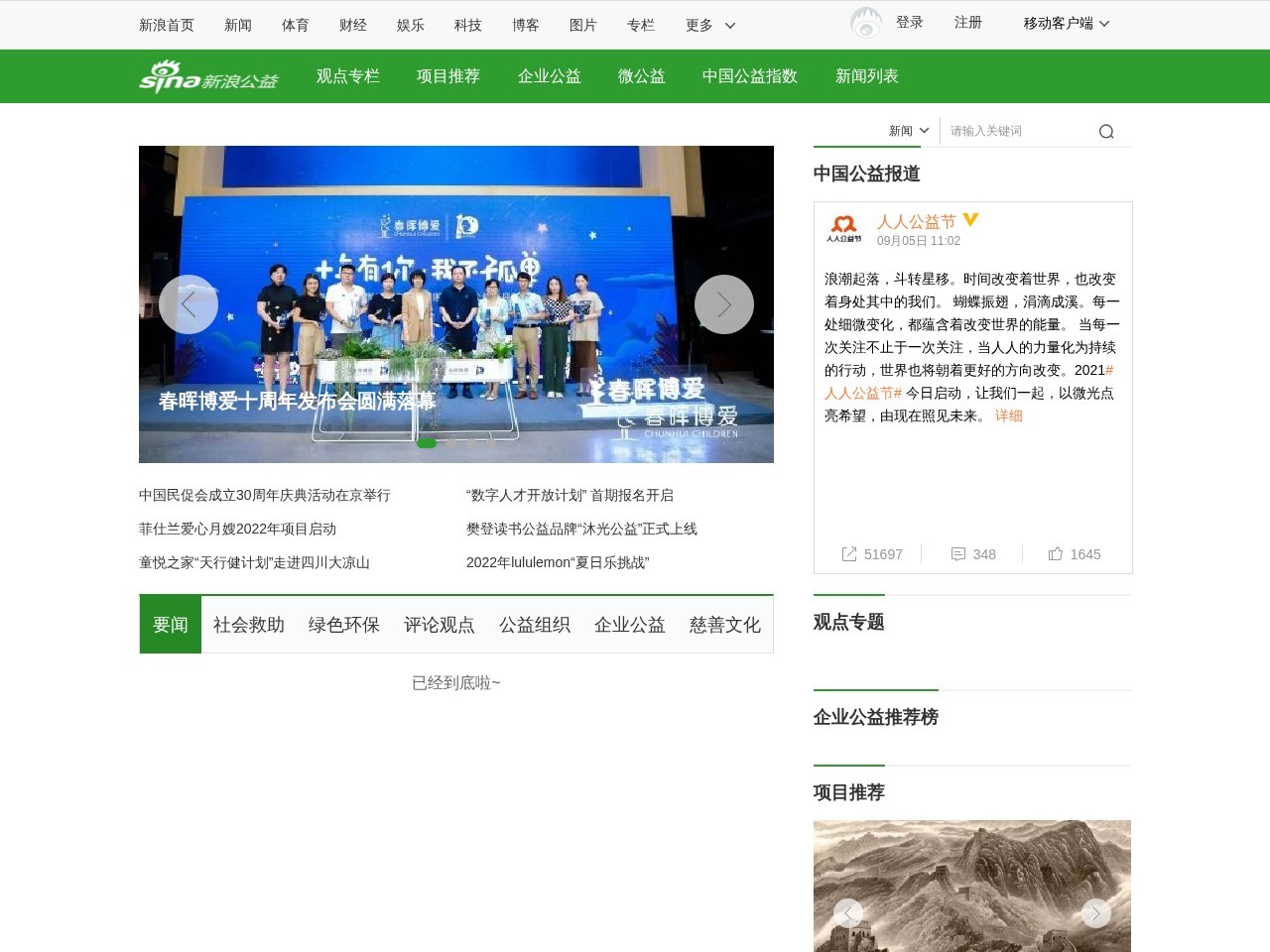Switch to the 社会救助 tab
Screen dimensions: 1270x952
pos(248,625)
